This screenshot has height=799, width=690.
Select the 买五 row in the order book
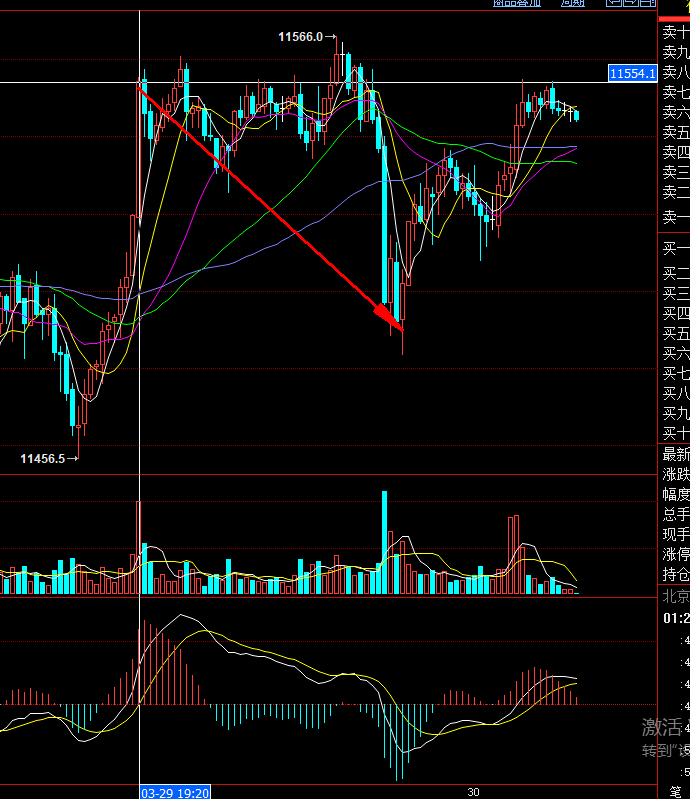point(676,333)
